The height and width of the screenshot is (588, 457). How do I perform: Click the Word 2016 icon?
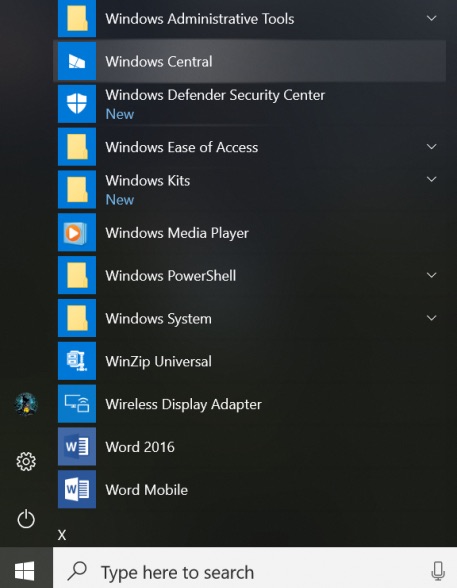click(77, 447)
